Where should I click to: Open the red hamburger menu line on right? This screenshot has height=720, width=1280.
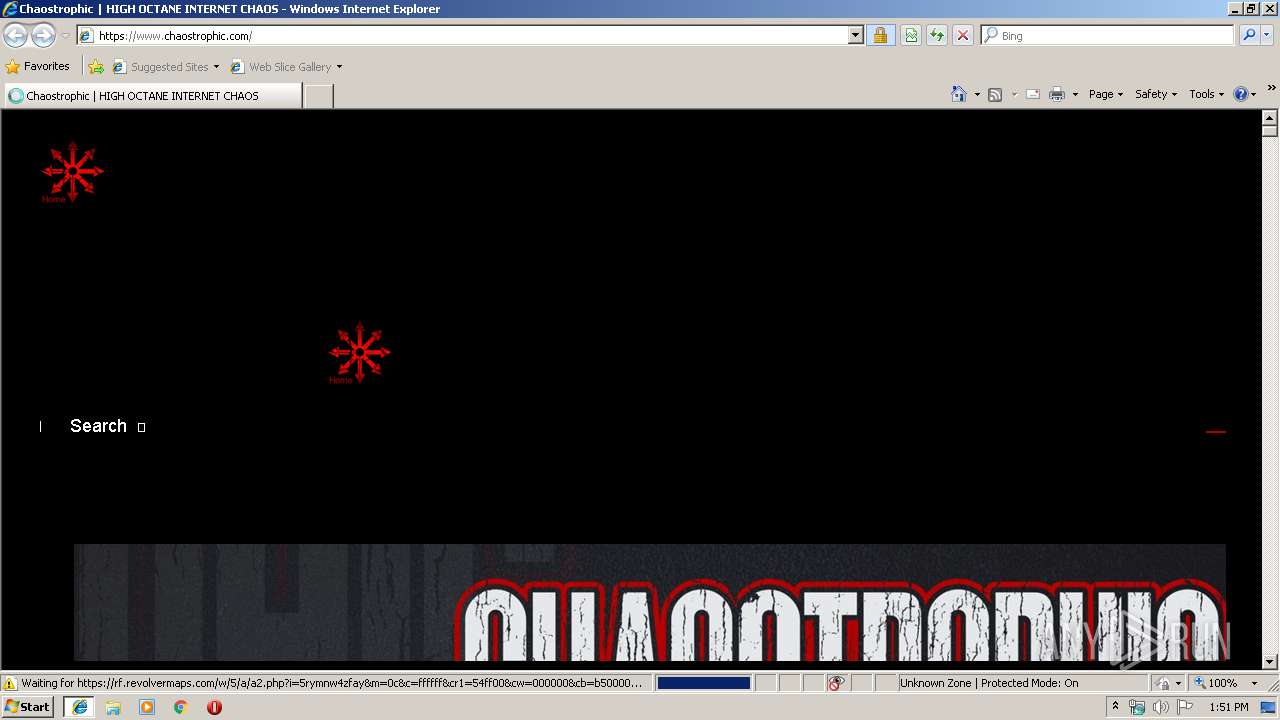[1216, 431]
